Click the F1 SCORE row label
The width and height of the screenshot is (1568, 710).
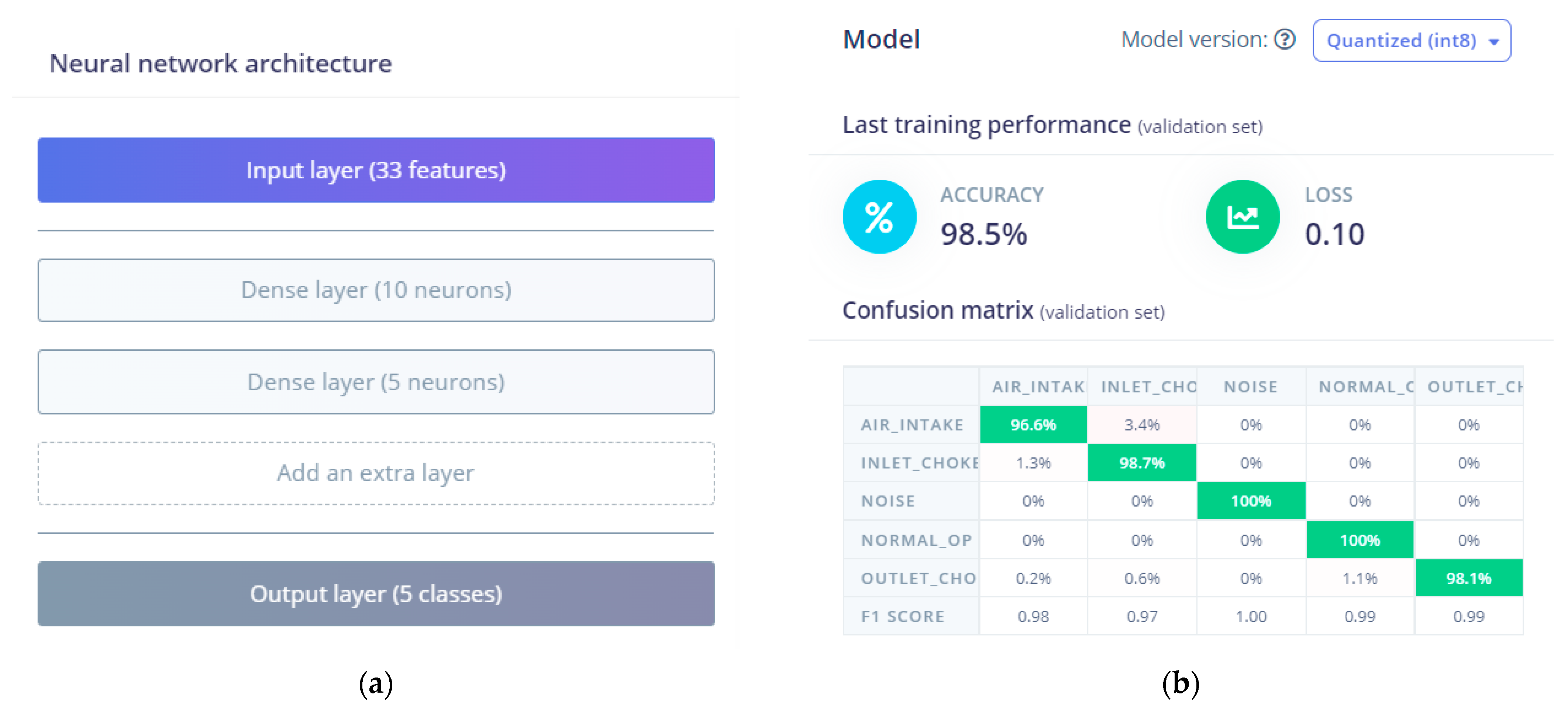903,616
